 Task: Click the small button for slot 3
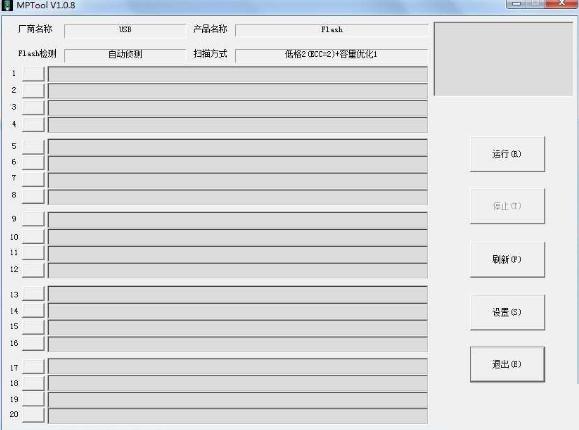point(33,108)
